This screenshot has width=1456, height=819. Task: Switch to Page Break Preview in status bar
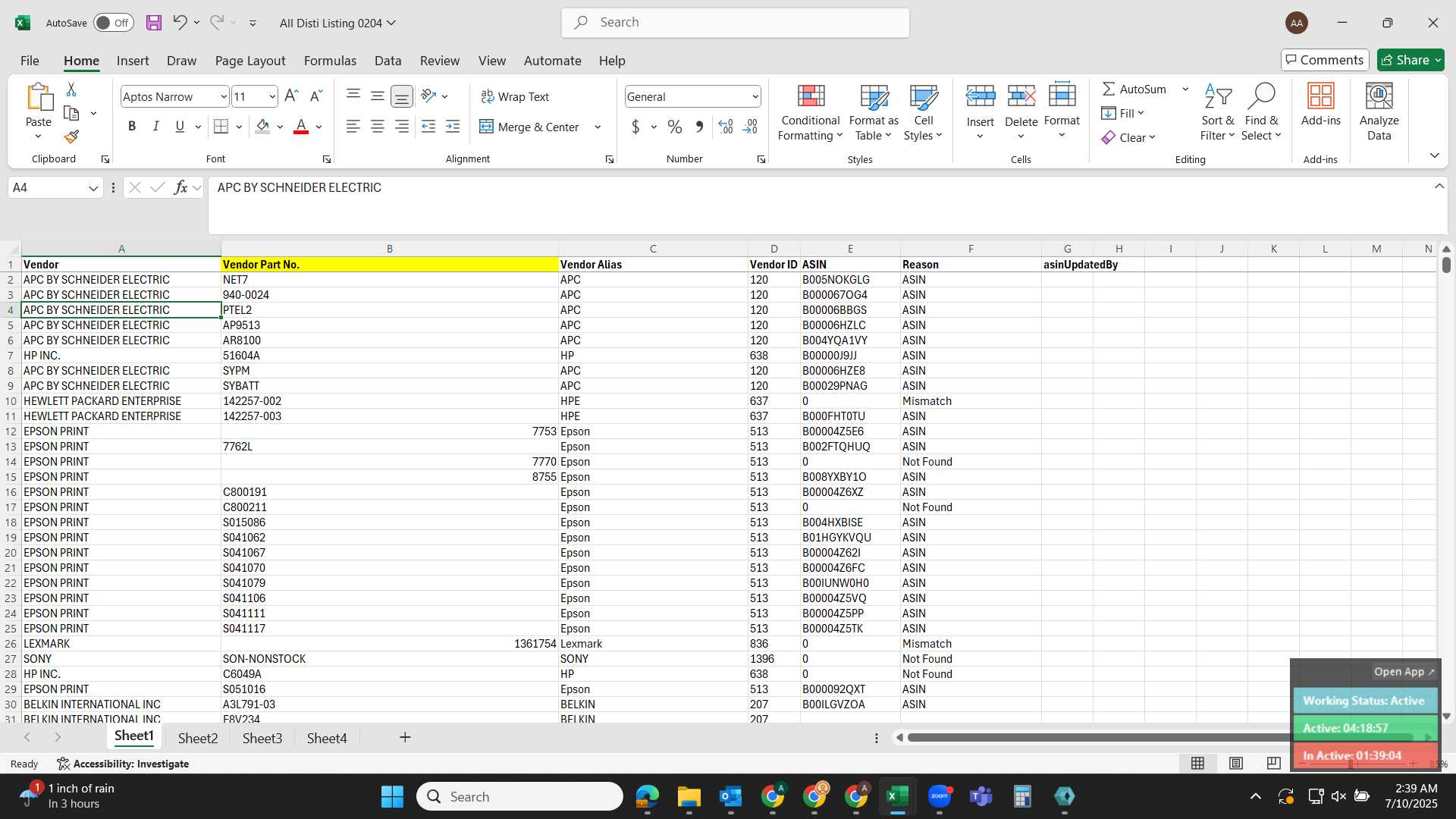point(1274,763)
